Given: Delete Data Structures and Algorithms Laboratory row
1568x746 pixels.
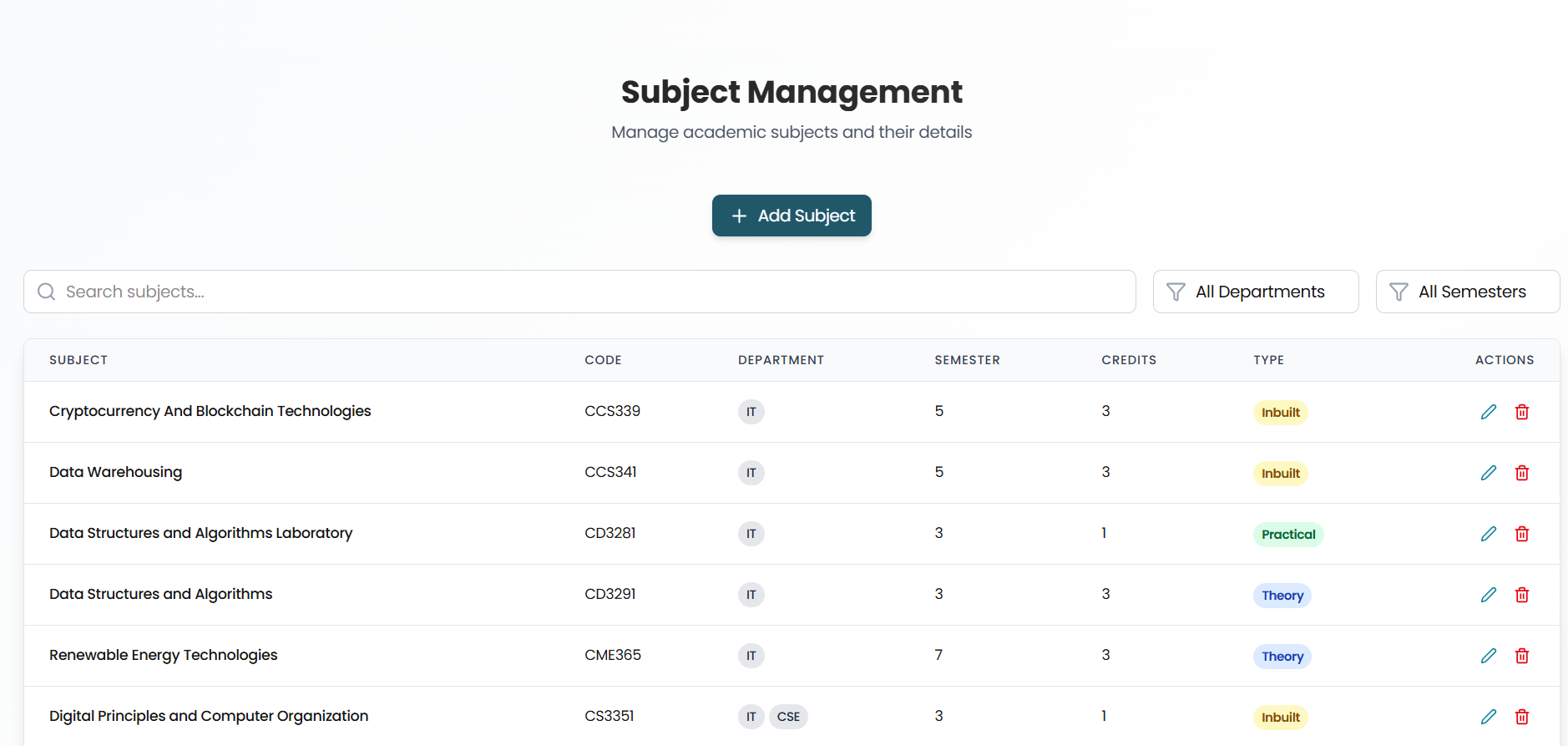Looking at the screenshot, I should pos(1522,534).
